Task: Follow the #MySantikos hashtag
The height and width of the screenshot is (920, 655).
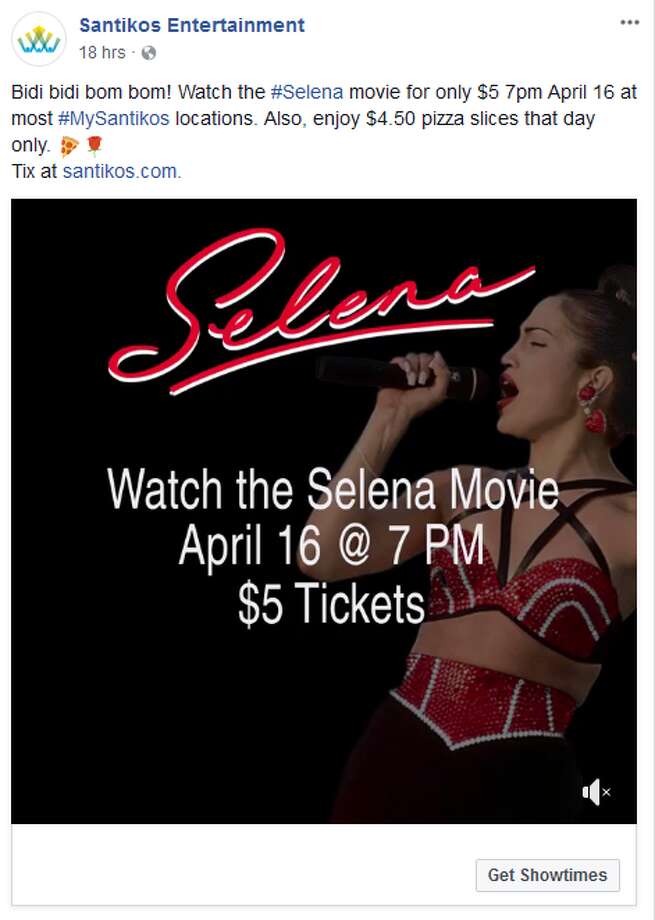Action: click(x=114, y=119)
